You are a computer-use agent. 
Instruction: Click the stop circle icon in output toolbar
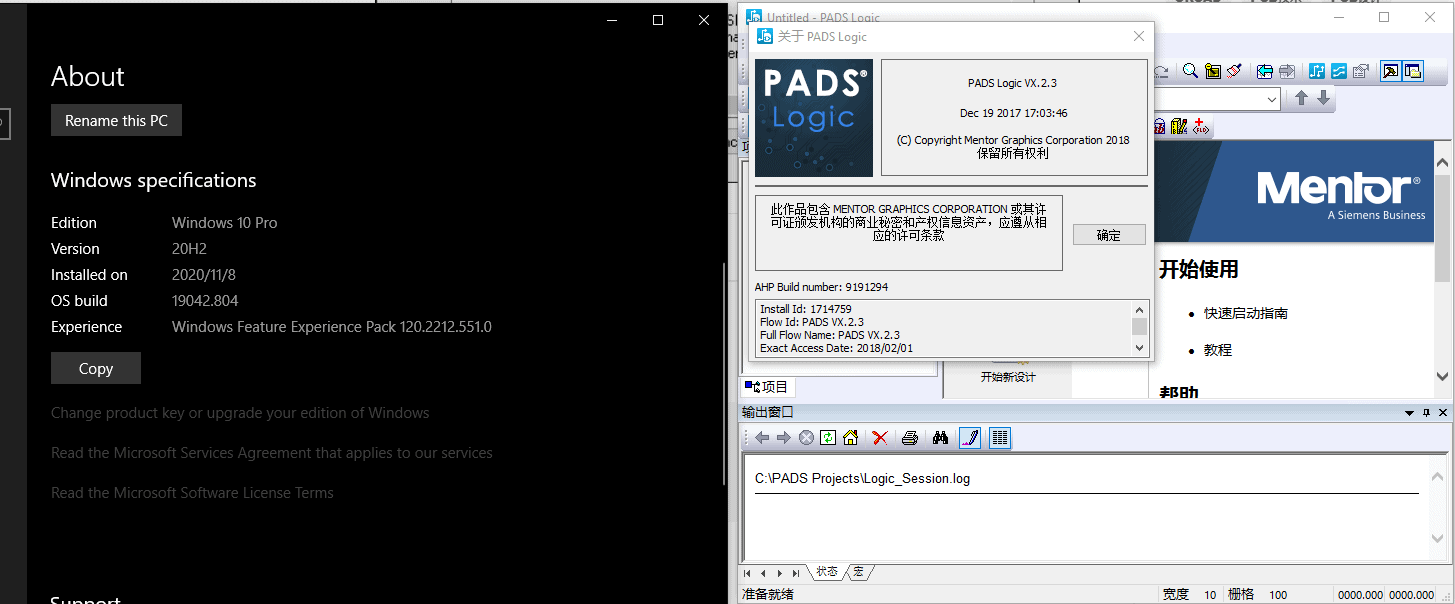pyautogui.click(x=806, y=438)
